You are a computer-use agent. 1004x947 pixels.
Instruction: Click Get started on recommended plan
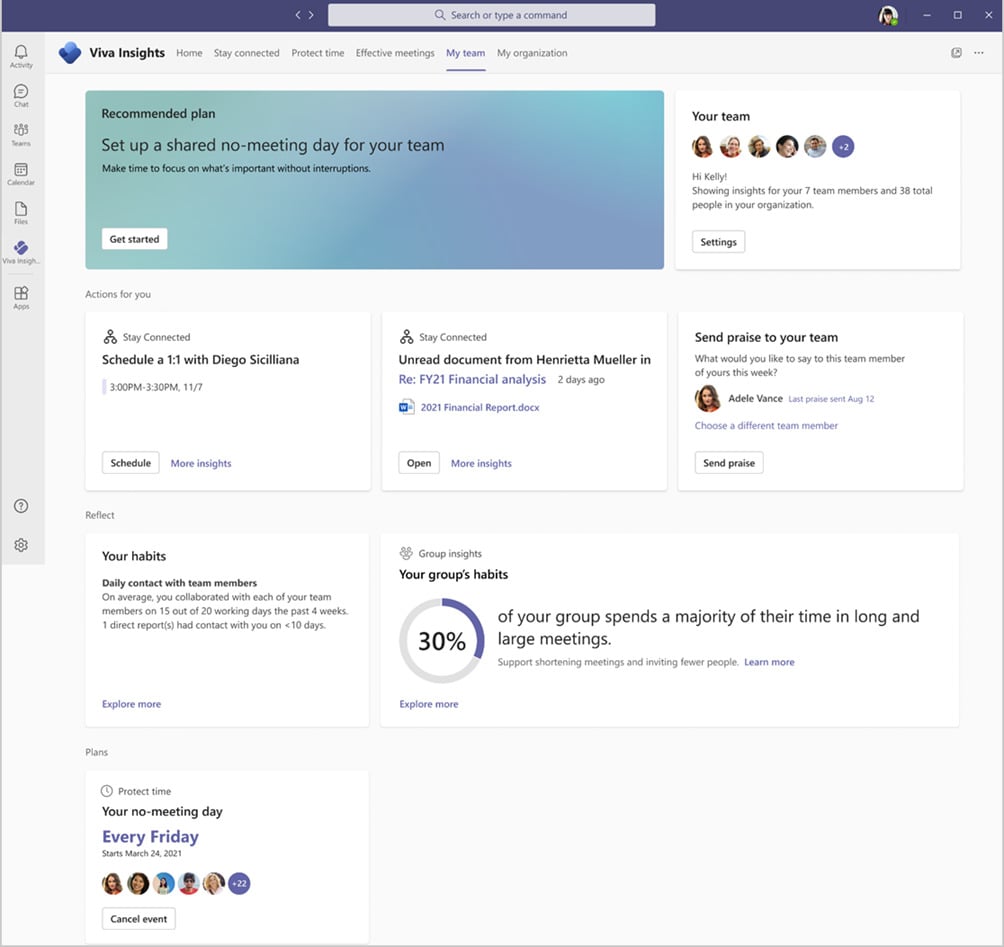pos(134,239)
